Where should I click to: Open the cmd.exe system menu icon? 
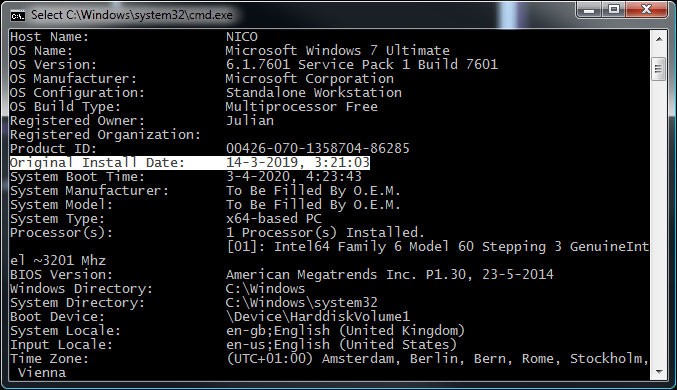click(18, 16)
